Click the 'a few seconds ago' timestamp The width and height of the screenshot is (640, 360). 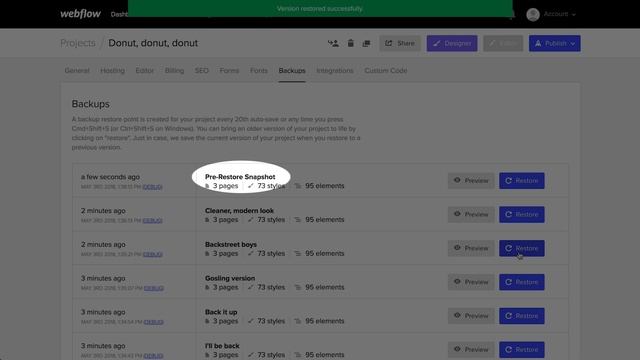coord(110,177)
